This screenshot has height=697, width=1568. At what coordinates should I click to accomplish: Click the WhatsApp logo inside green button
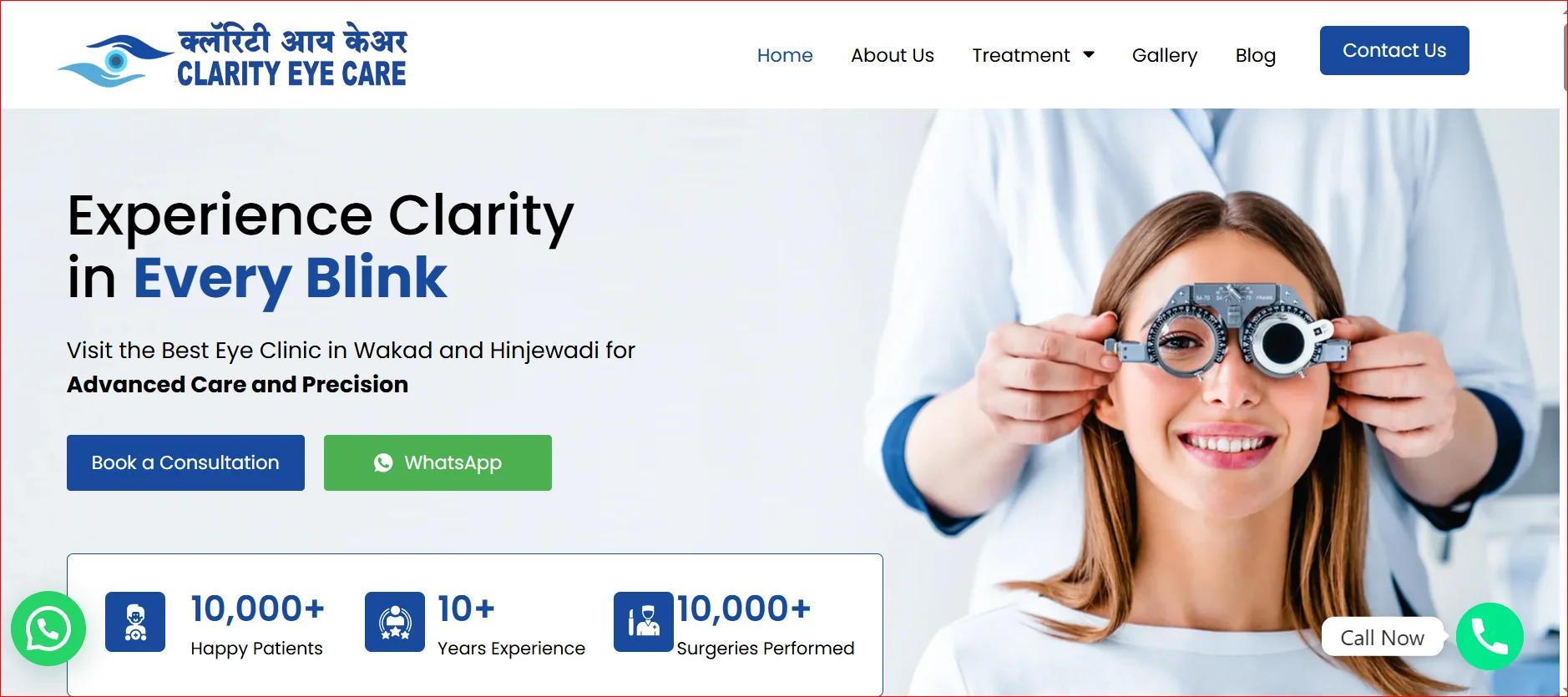click(383, 462)
